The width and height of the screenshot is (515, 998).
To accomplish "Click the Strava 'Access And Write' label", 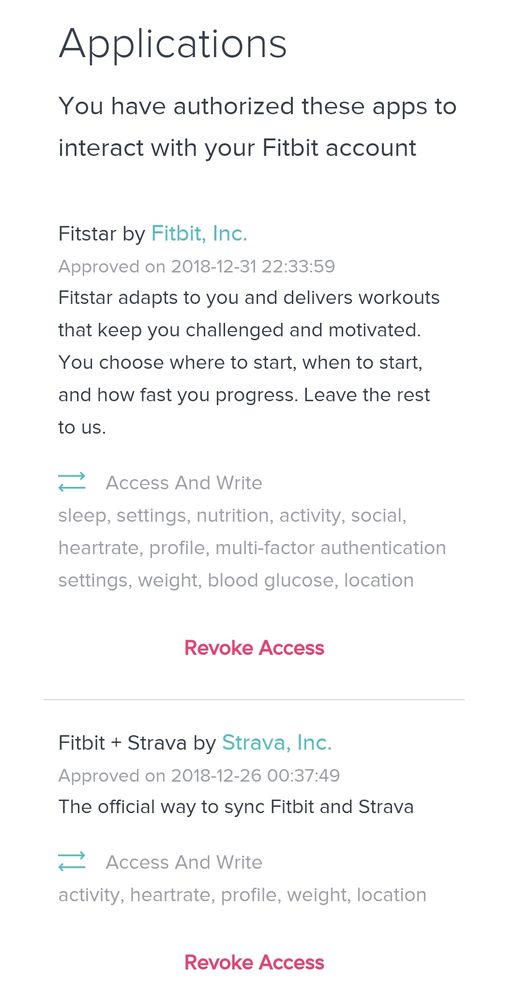I will [184, 862].
